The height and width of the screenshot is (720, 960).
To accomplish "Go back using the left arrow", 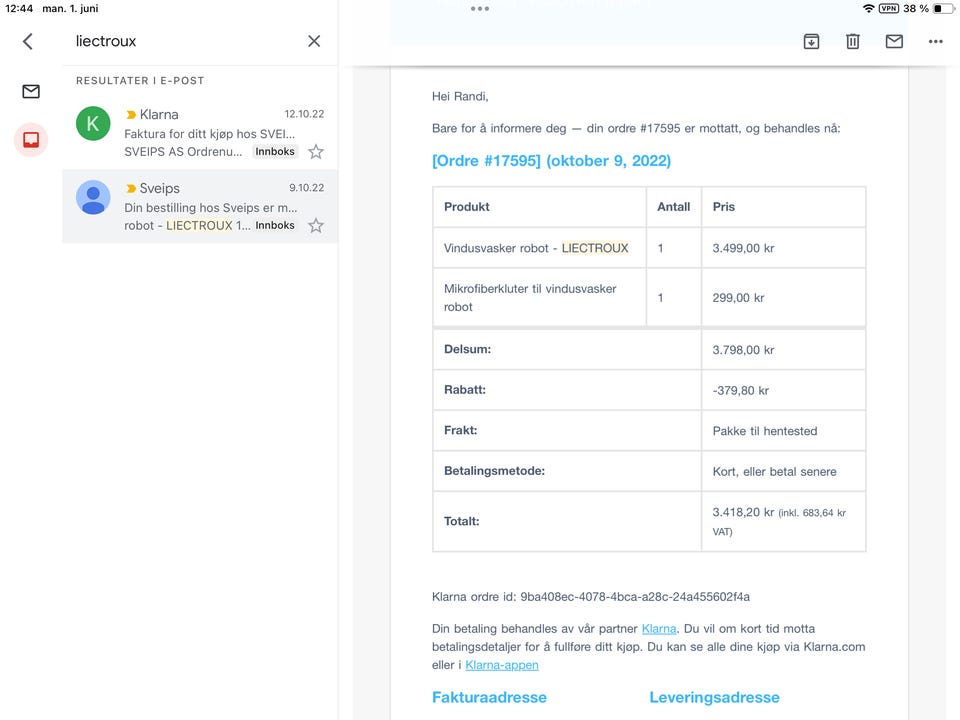I will [x=28, y=41].
